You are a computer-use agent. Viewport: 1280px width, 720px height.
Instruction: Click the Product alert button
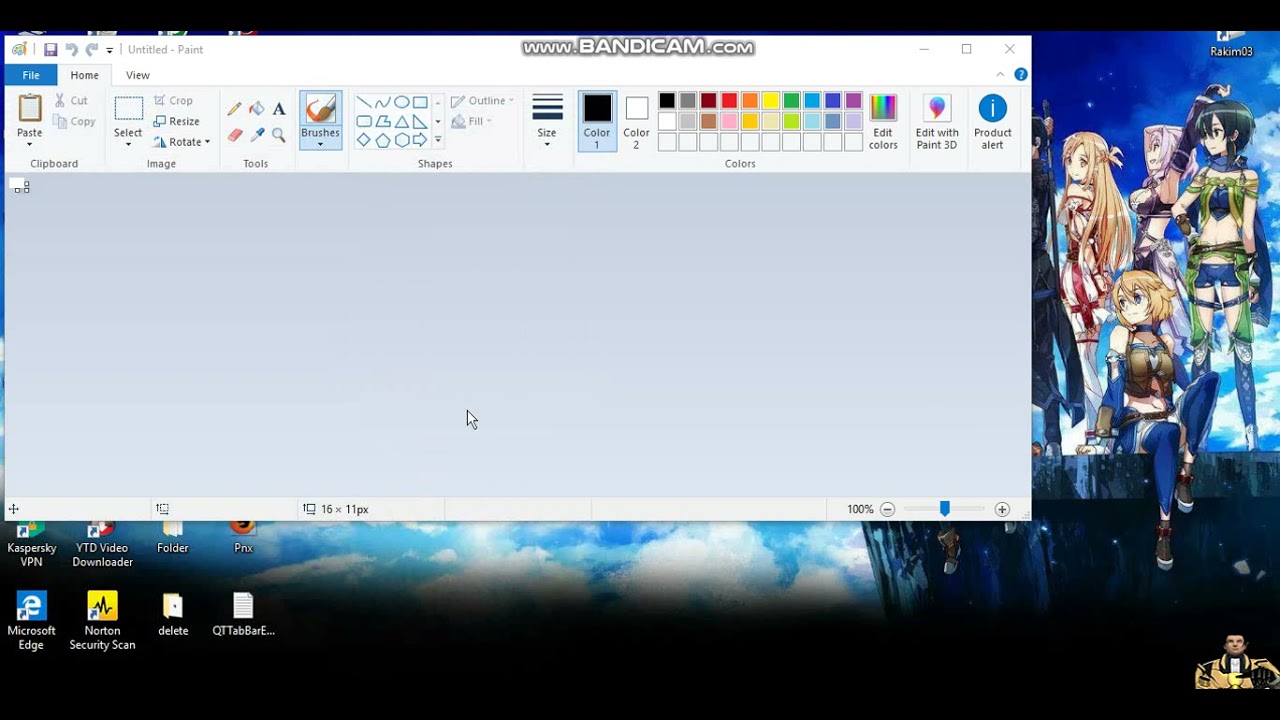[x=992, y=121]
